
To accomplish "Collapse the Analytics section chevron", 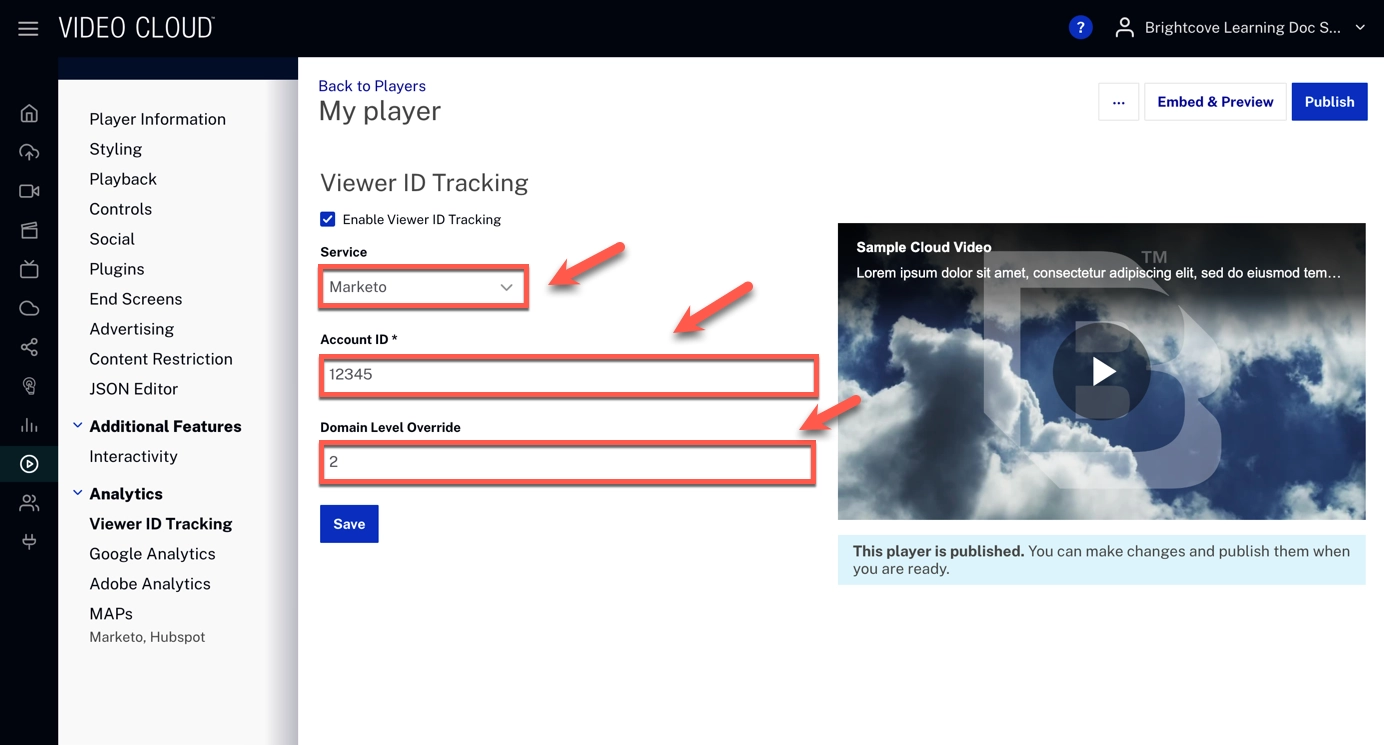I will click(78, 493).
